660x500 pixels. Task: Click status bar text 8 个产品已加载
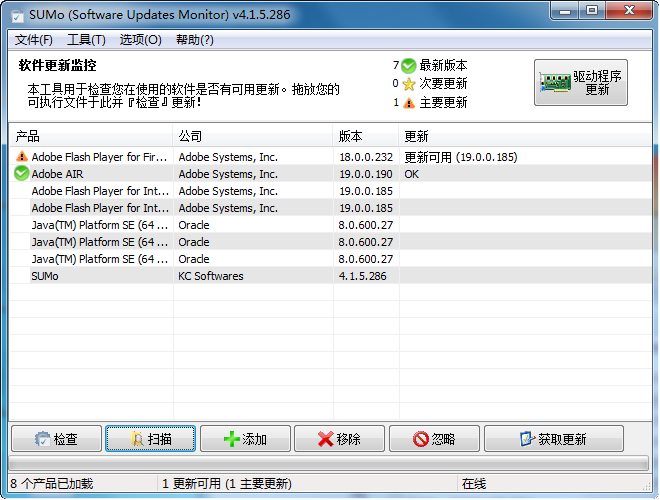(51, 484)
